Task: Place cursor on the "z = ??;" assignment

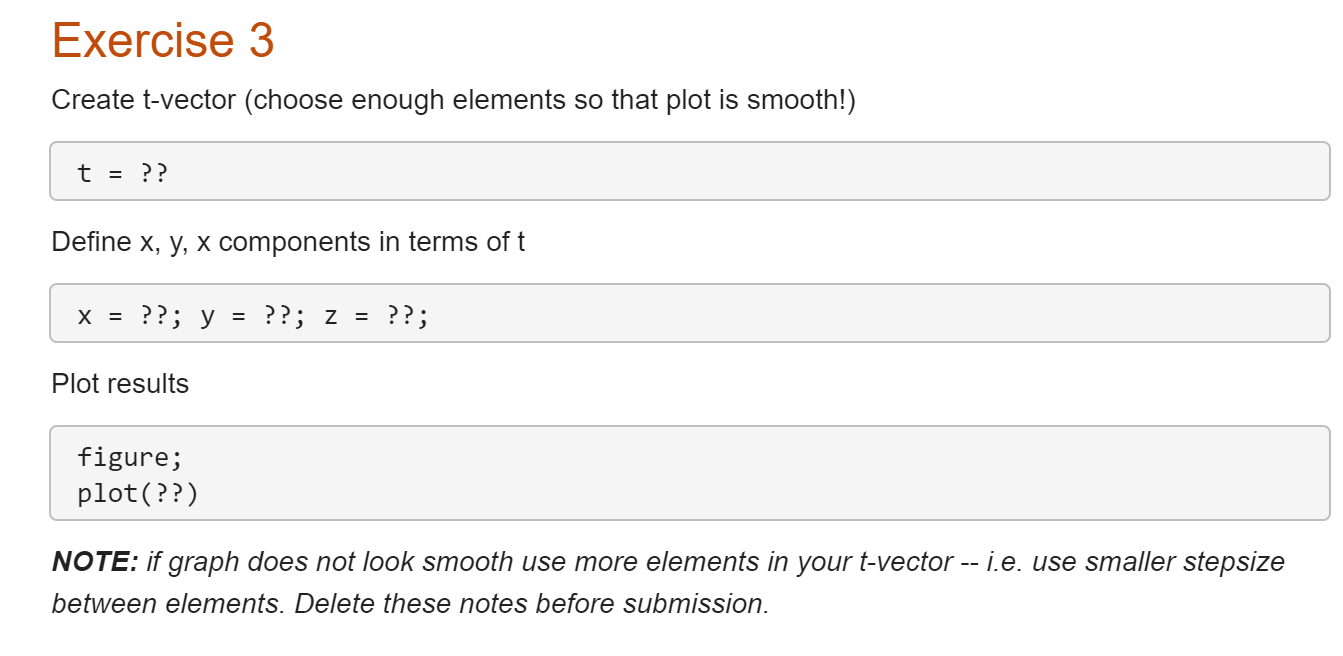Action: click(377, 317)
